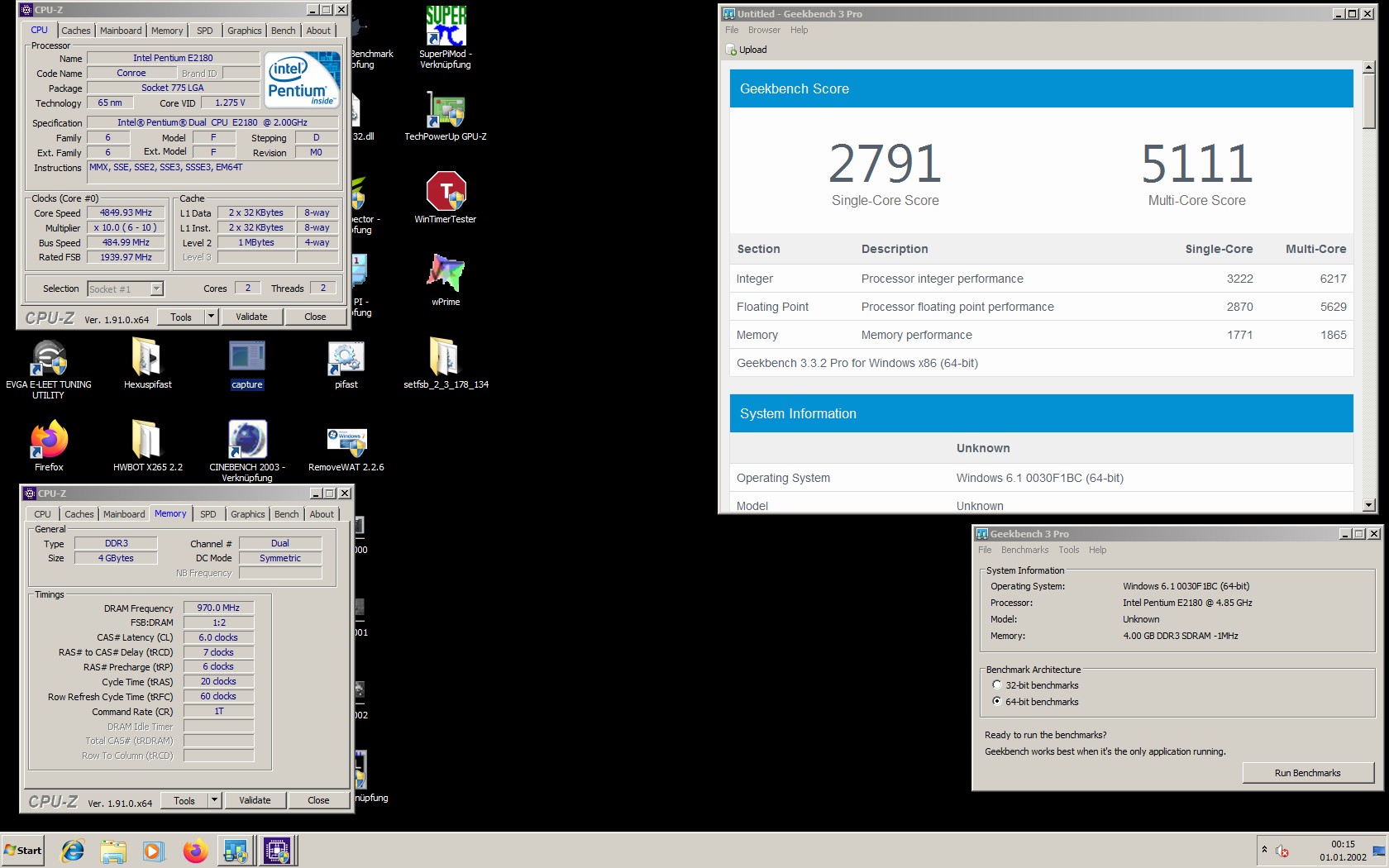Open HWBOT X265 2.2 folder
The width and height of the screenshot is (1389, 868).
click(x=148, y=446)
